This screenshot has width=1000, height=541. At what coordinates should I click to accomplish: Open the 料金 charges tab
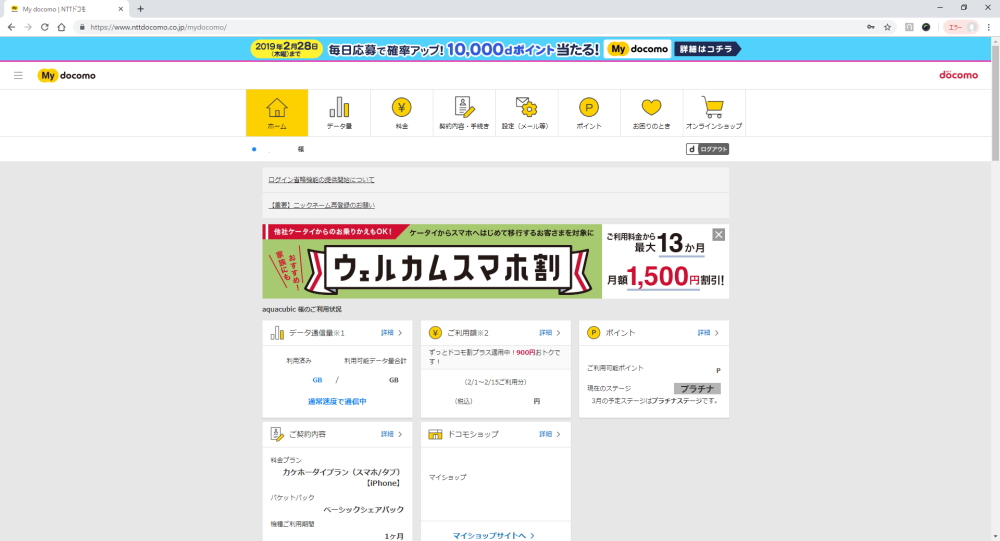coord(402,113)
